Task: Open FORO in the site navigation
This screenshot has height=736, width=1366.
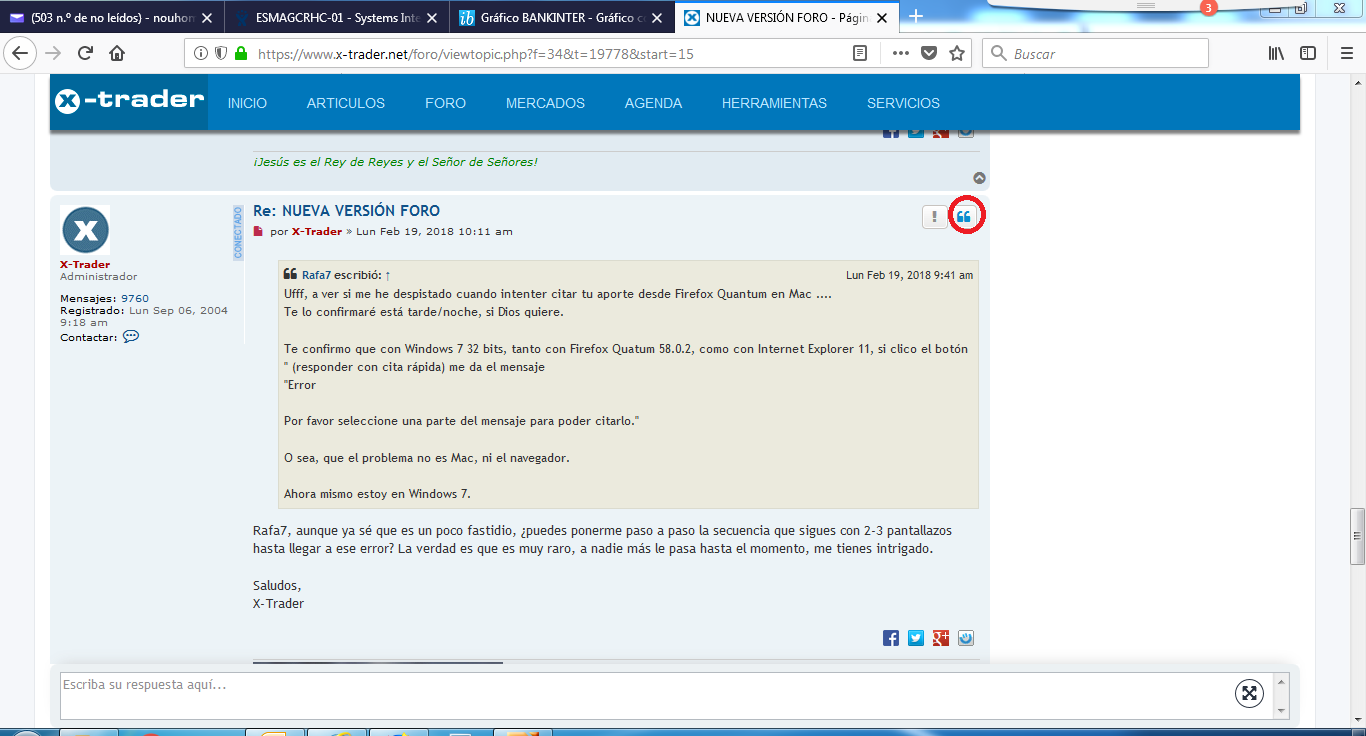Action: [x=445, y=103]
